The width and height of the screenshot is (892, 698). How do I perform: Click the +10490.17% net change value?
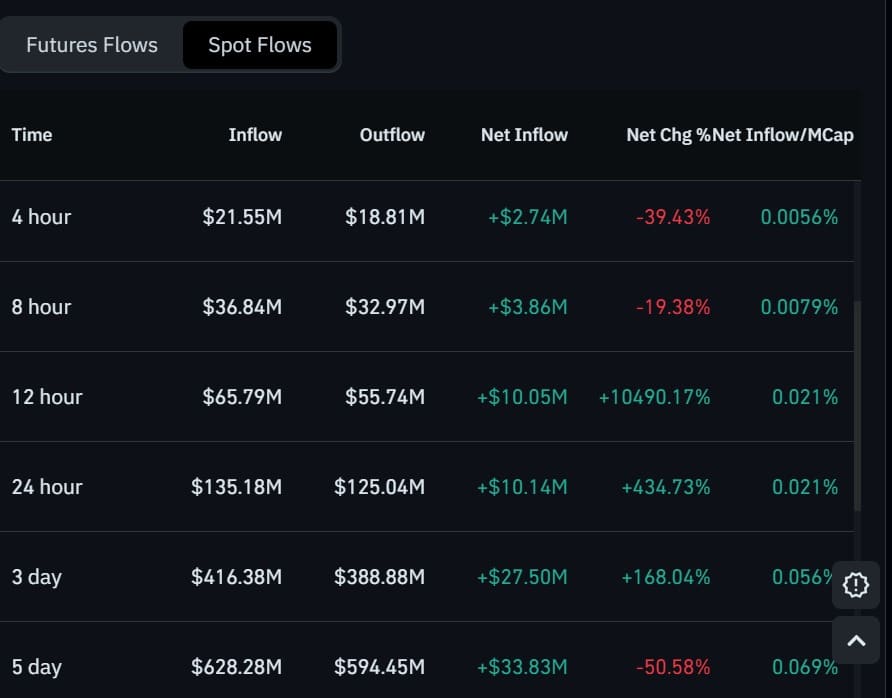pos(654,397)
